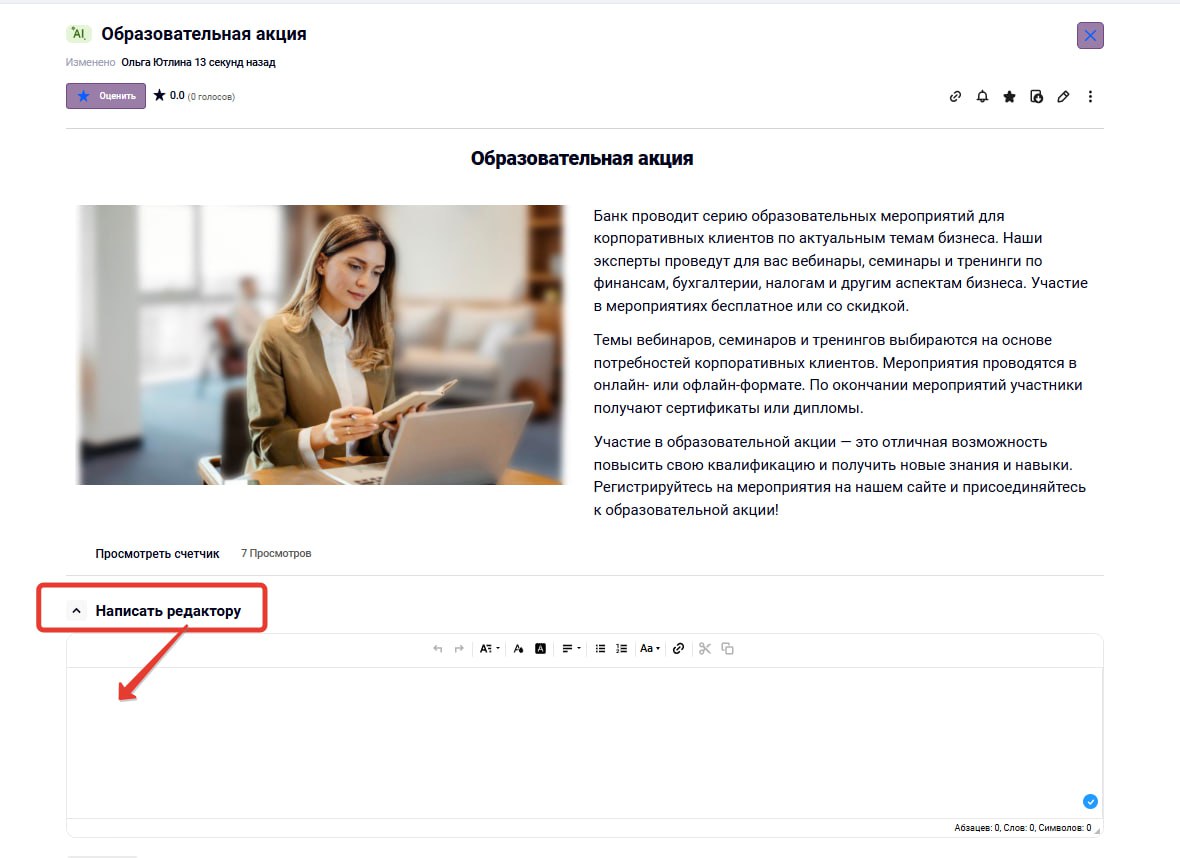The height and width of the screenshot is (858, 1180).
Task: Copy the page link icon
Action: (955, 96)
